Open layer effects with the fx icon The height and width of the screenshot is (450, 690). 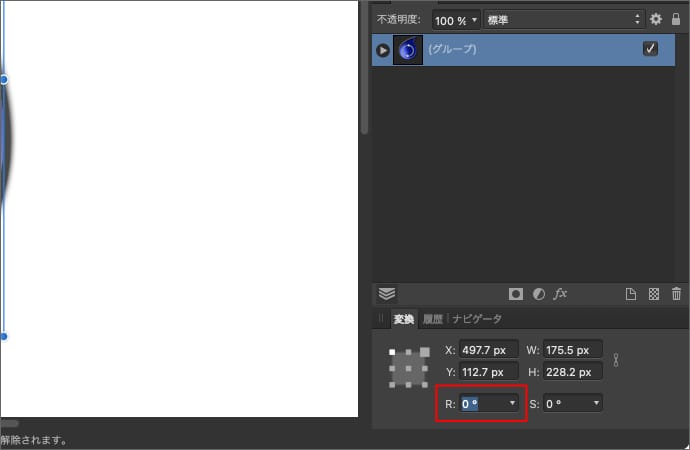[x=560, y=294]
